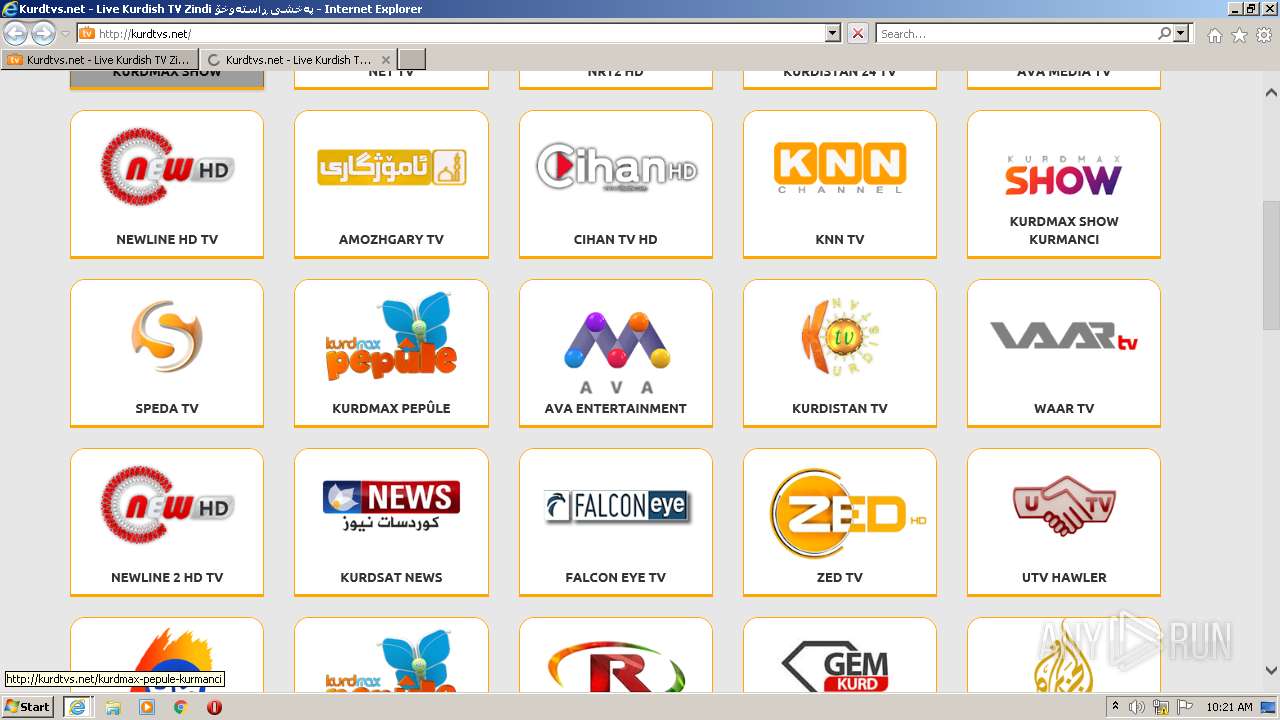Open the Falcon Eye TV logo
Viewport: 1280px width, 720px height.
tap(616, 507)
